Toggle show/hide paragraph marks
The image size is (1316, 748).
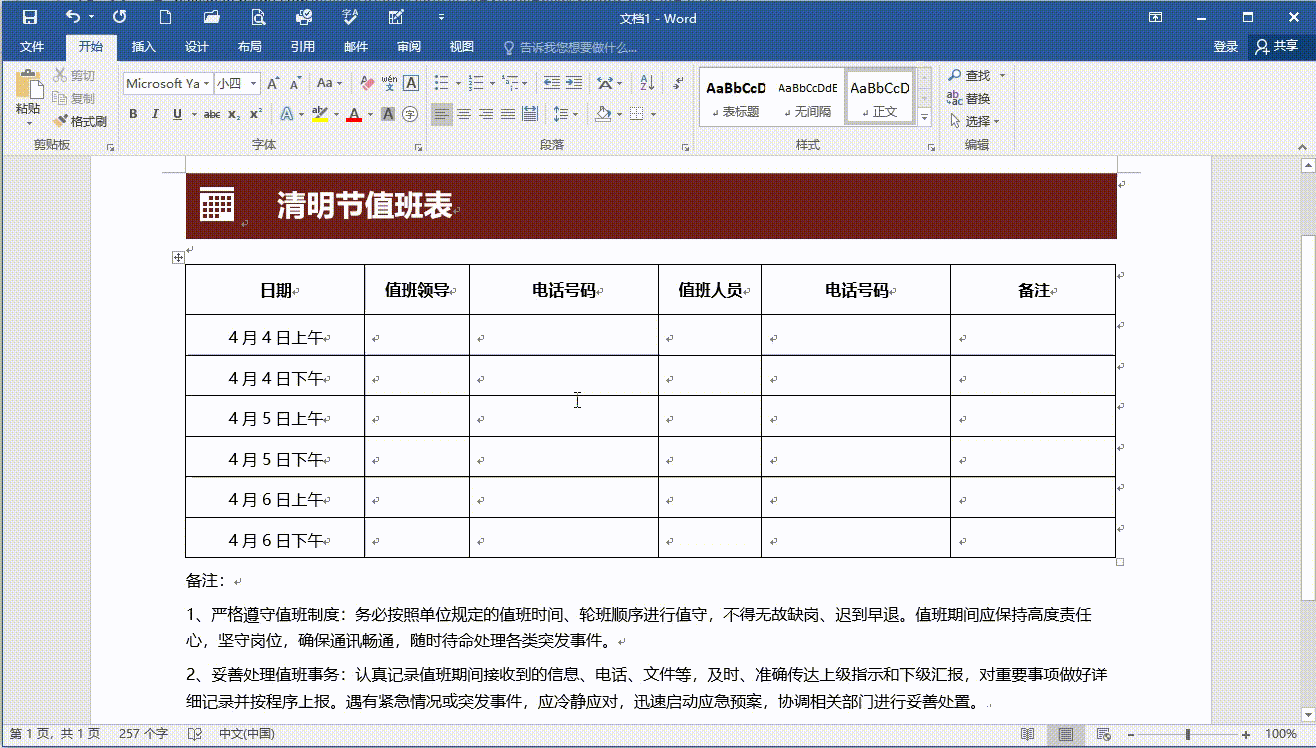(x=677, y=83)
